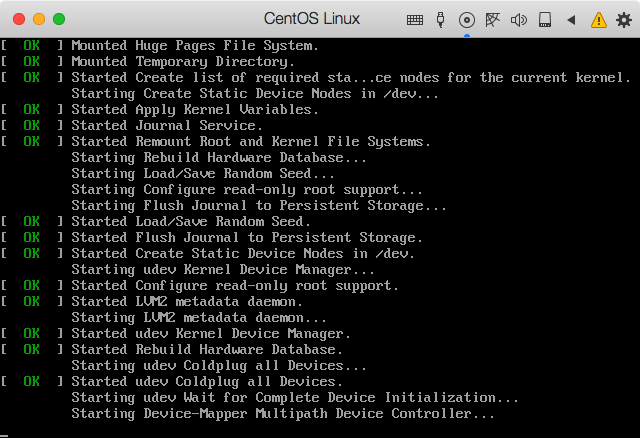
Task: Toggle the sound speaker icon
Action: pos(518,19)
